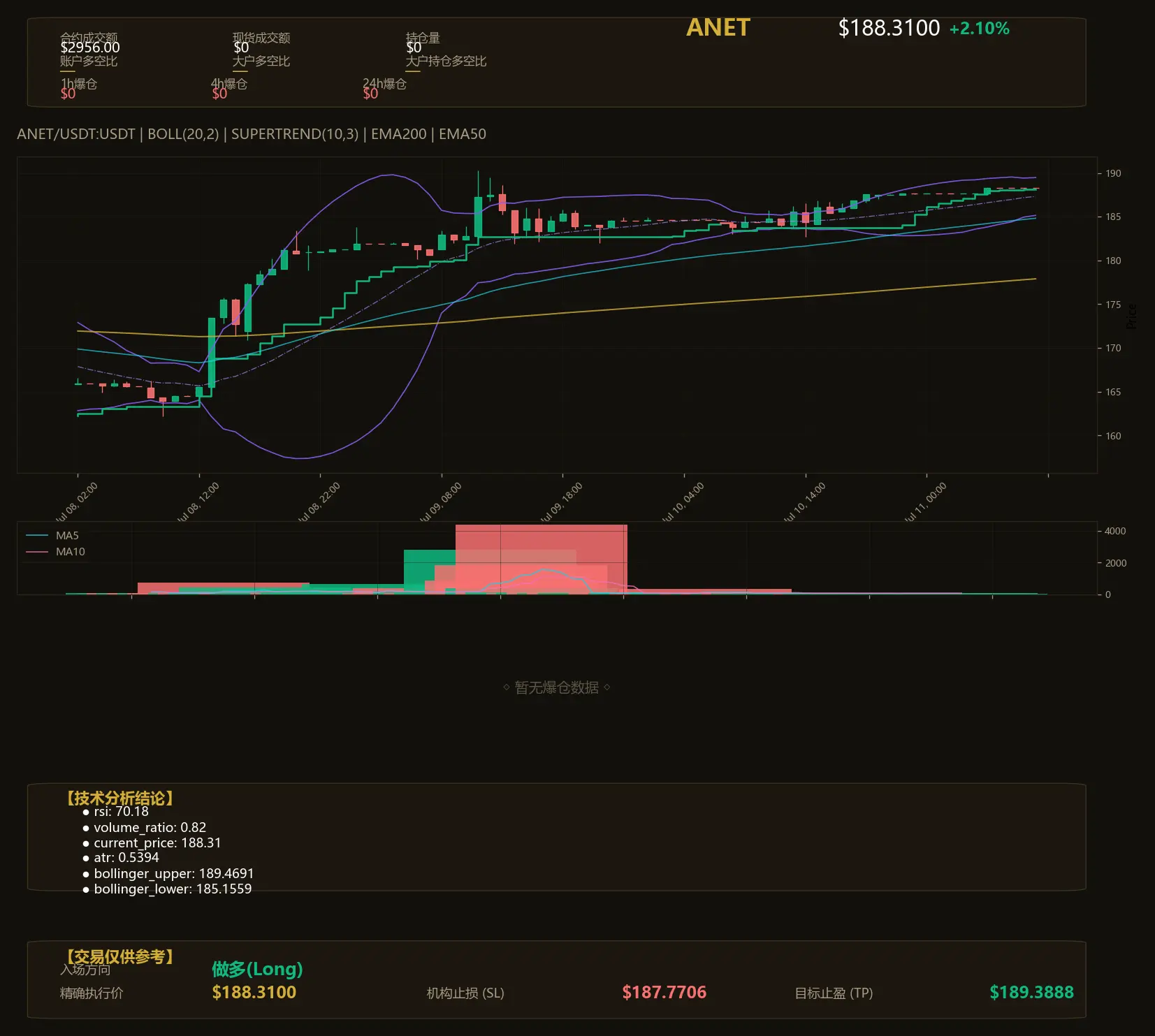Click the 账户多空比 label
The image size is (1155, 1036).
[89, 61]
